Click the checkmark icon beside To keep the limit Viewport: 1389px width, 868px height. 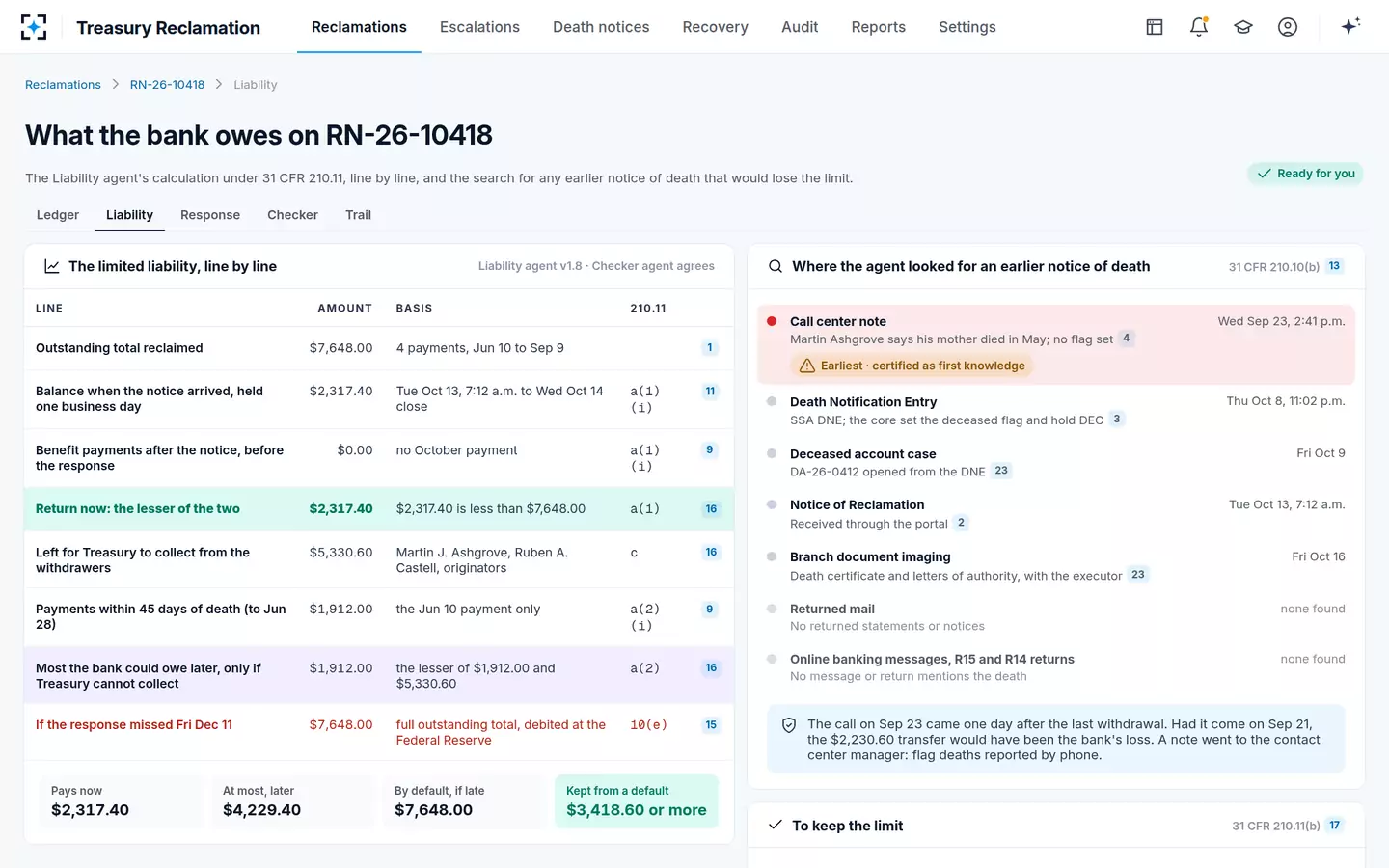tap(775, 826)
